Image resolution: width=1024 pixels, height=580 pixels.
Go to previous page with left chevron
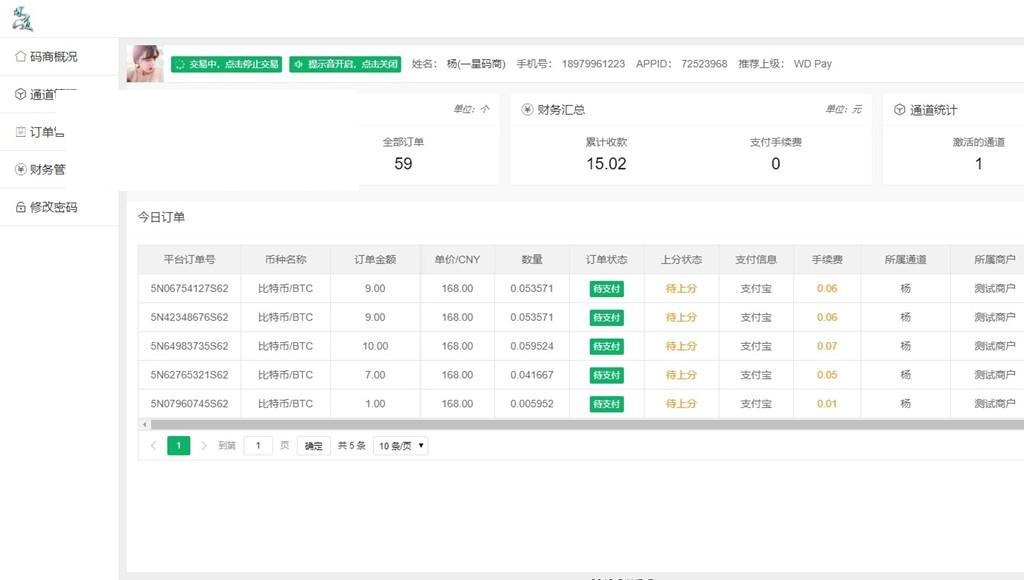(x=153, y=446)
